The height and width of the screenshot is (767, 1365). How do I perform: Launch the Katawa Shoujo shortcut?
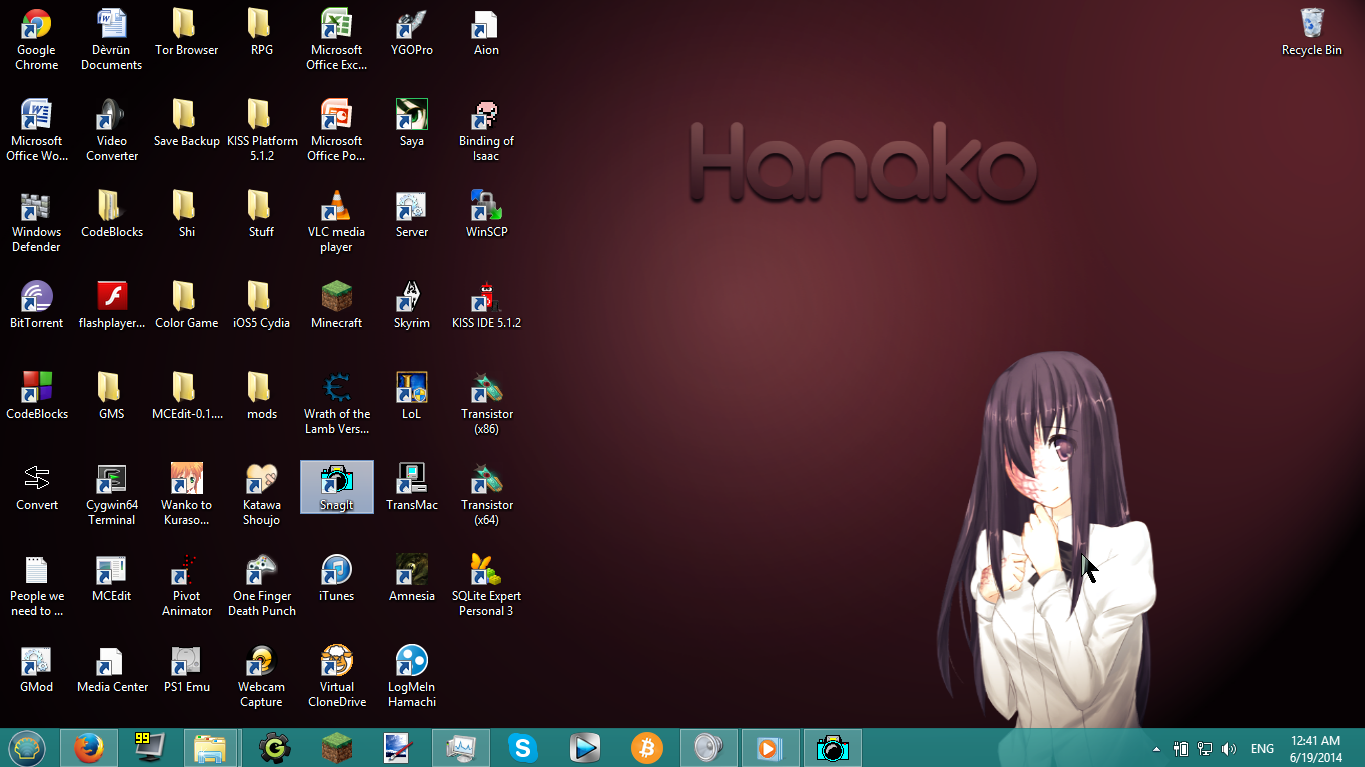pos(262,495)
